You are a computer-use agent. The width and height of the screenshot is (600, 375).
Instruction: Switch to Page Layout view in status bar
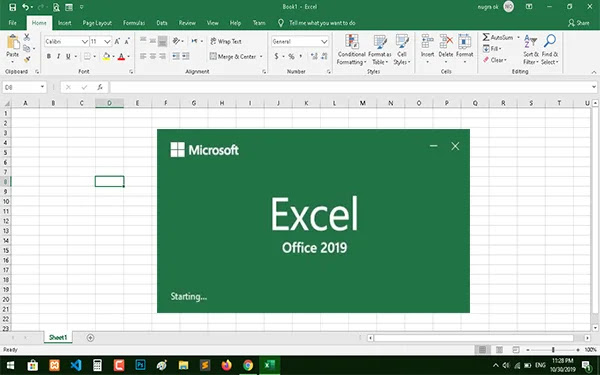[x=499, y=349]
